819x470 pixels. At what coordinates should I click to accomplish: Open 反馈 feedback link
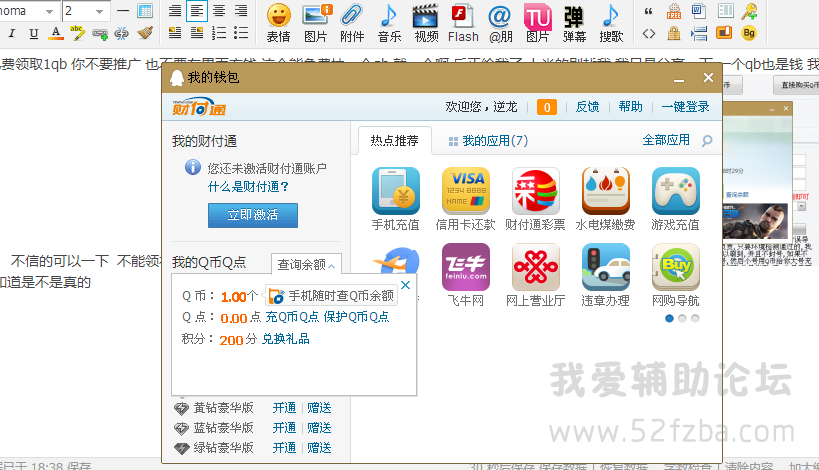point(587,107)
